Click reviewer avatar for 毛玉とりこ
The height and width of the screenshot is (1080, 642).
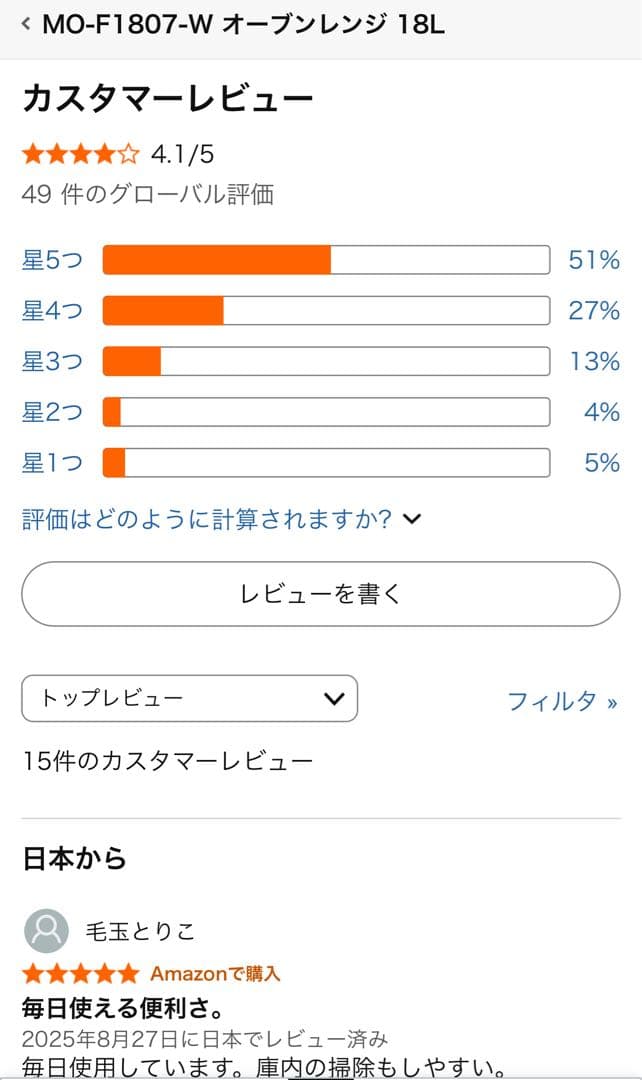pyautogui.click(x=46, y=931)
